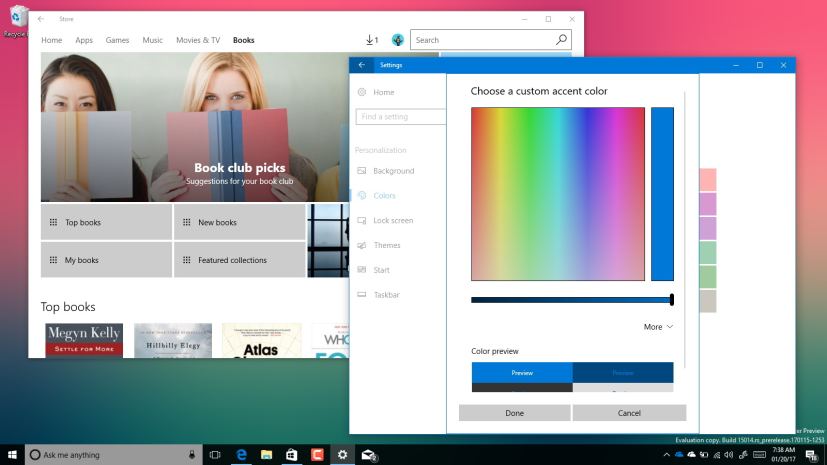Open the touch keyboard tray icon
827x465 pixels.
[x=759, y=454]
